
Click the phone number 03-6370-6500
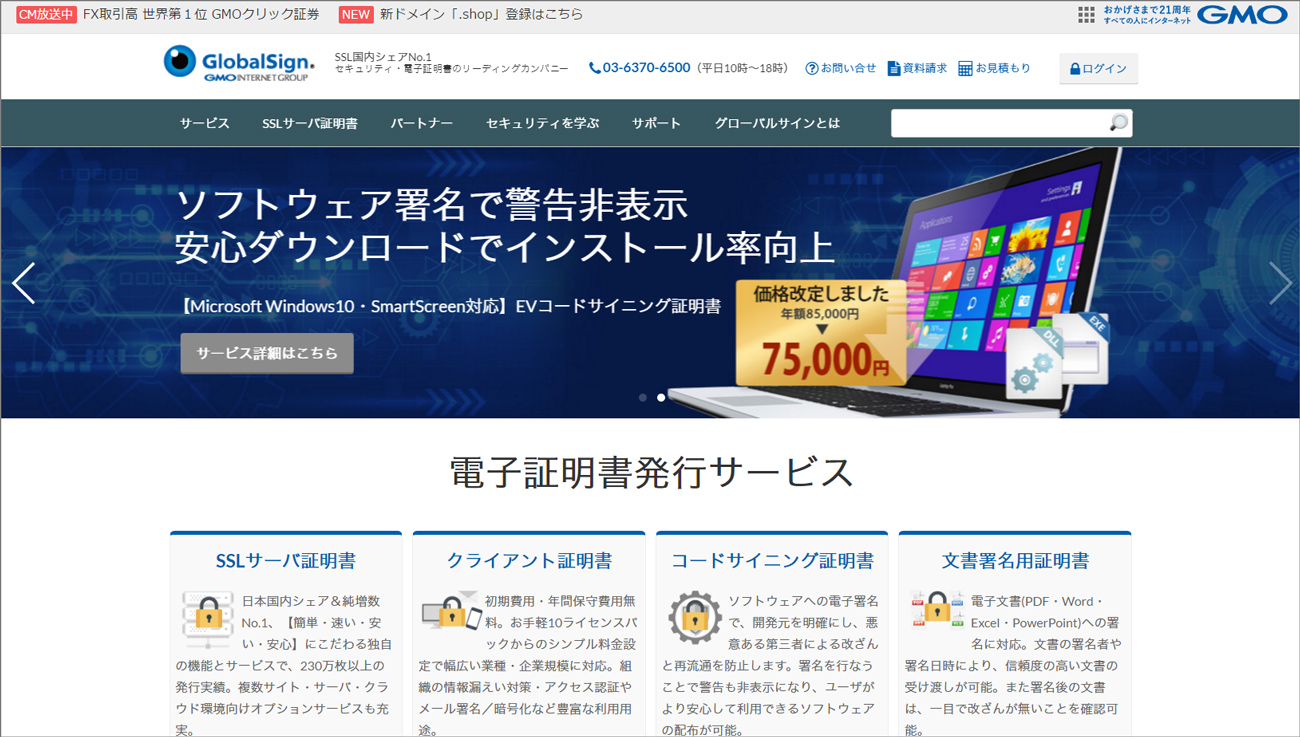[x=646, y=68]
